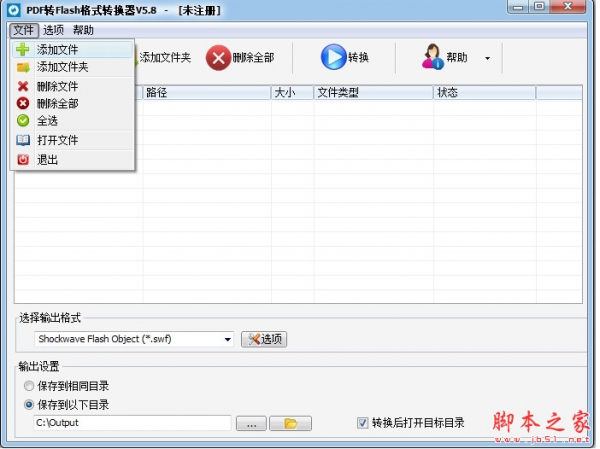Expand the Help toolbar dropdown arrow
Viewport: 600px width, 449px height.
click(488, 58)
